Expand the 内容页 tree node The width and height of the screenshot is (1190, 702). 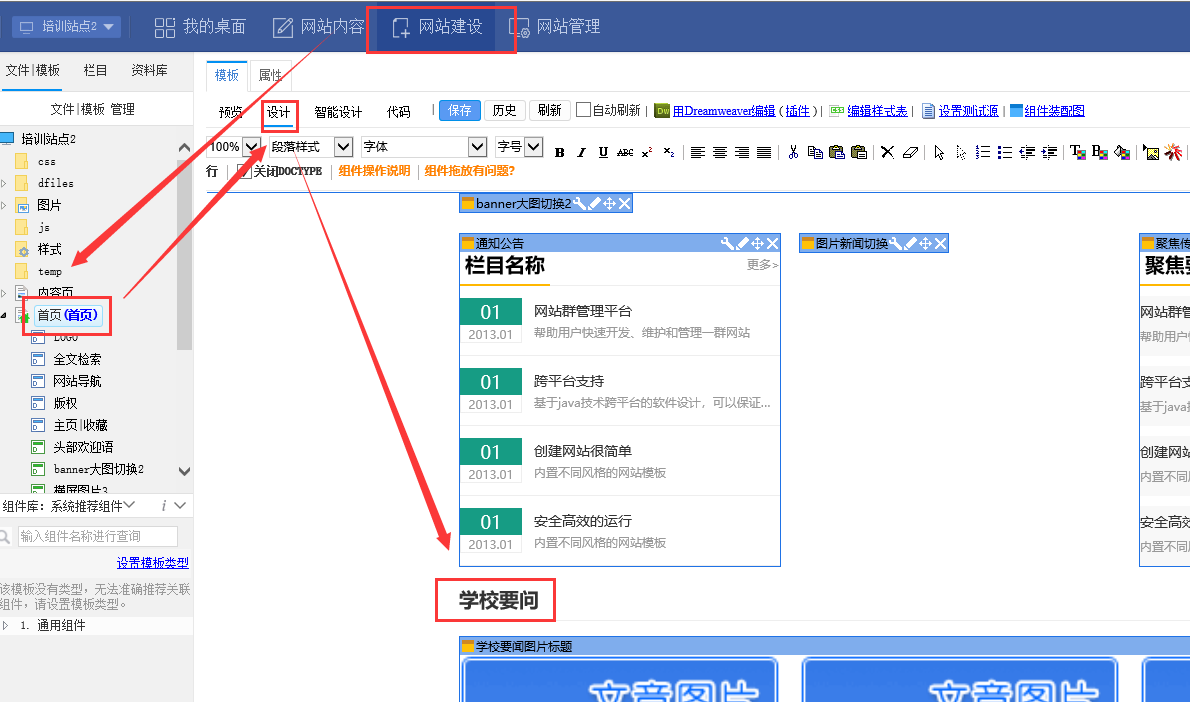(5, 293)
